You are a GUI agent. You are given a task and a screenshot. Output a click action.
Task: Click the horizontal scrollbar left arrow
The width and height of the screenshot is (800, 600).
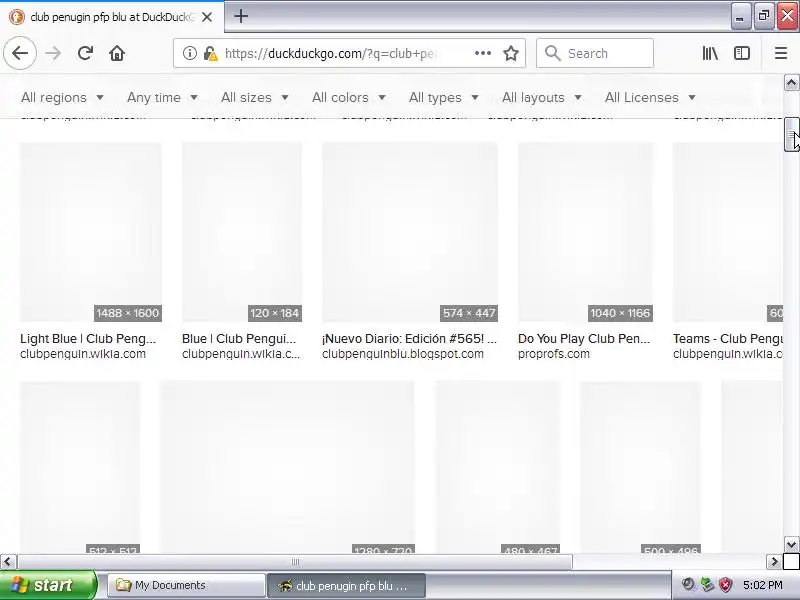tap(8, 562)
